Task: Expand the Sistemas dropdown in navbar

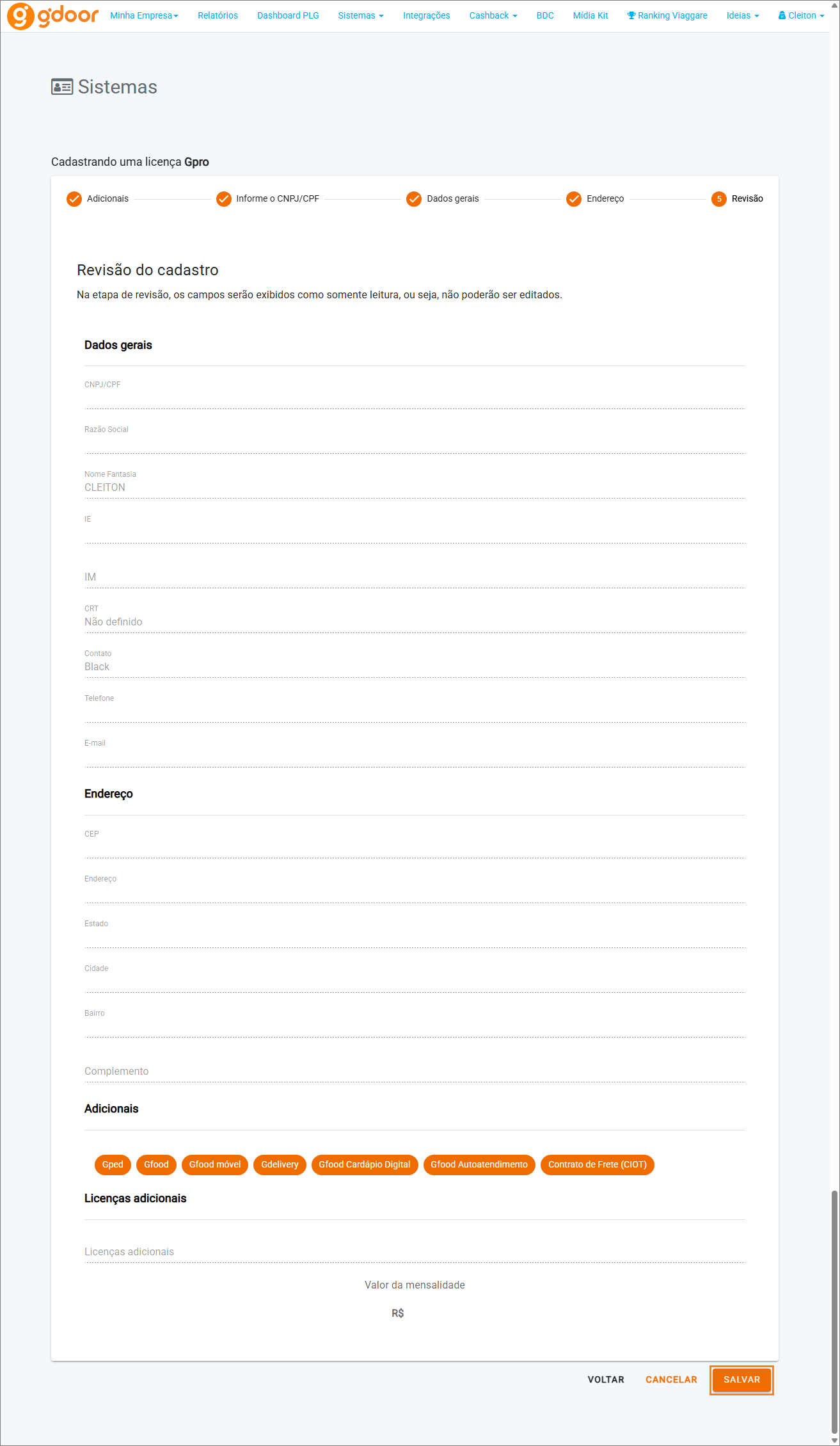Action: [x=361, y=15]
